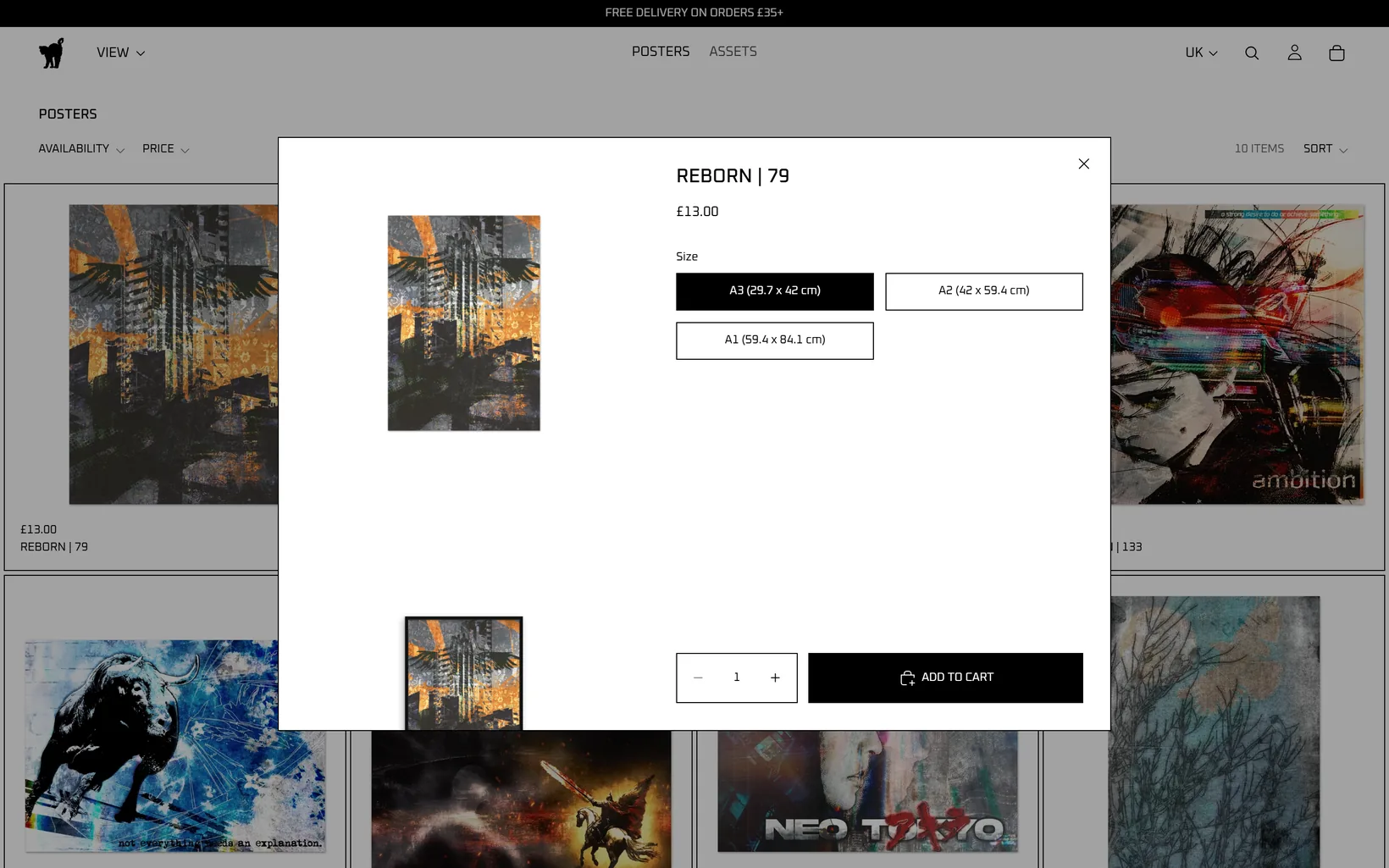
Task: Click the £13.00 price in the popup
Action: pyautogui.click(x=697, y=212)
